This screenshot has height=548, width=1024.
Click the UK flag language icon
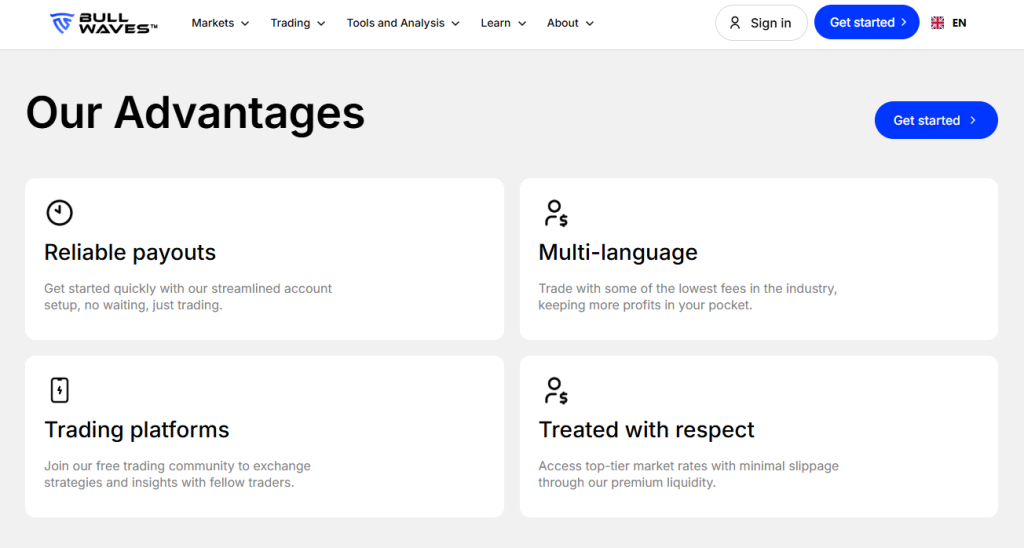point(937,23)
